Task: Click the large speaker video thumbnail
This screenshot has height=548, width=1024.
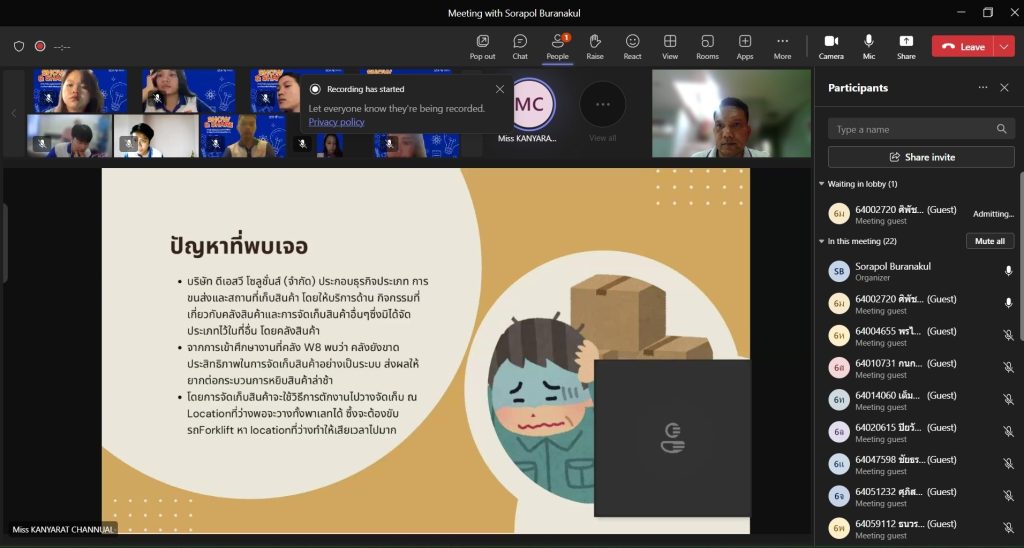Action: (x=731, y=114)
